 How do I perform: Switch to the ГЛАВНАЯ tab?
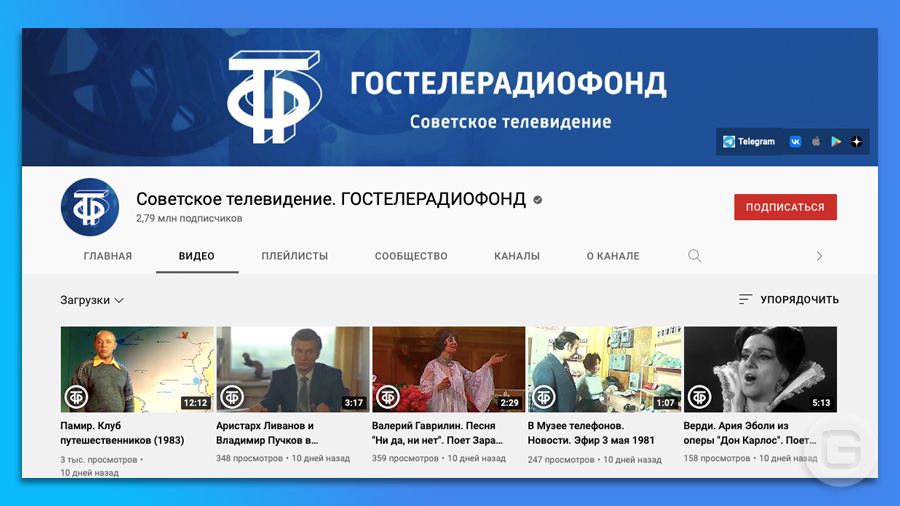[108, 256]
